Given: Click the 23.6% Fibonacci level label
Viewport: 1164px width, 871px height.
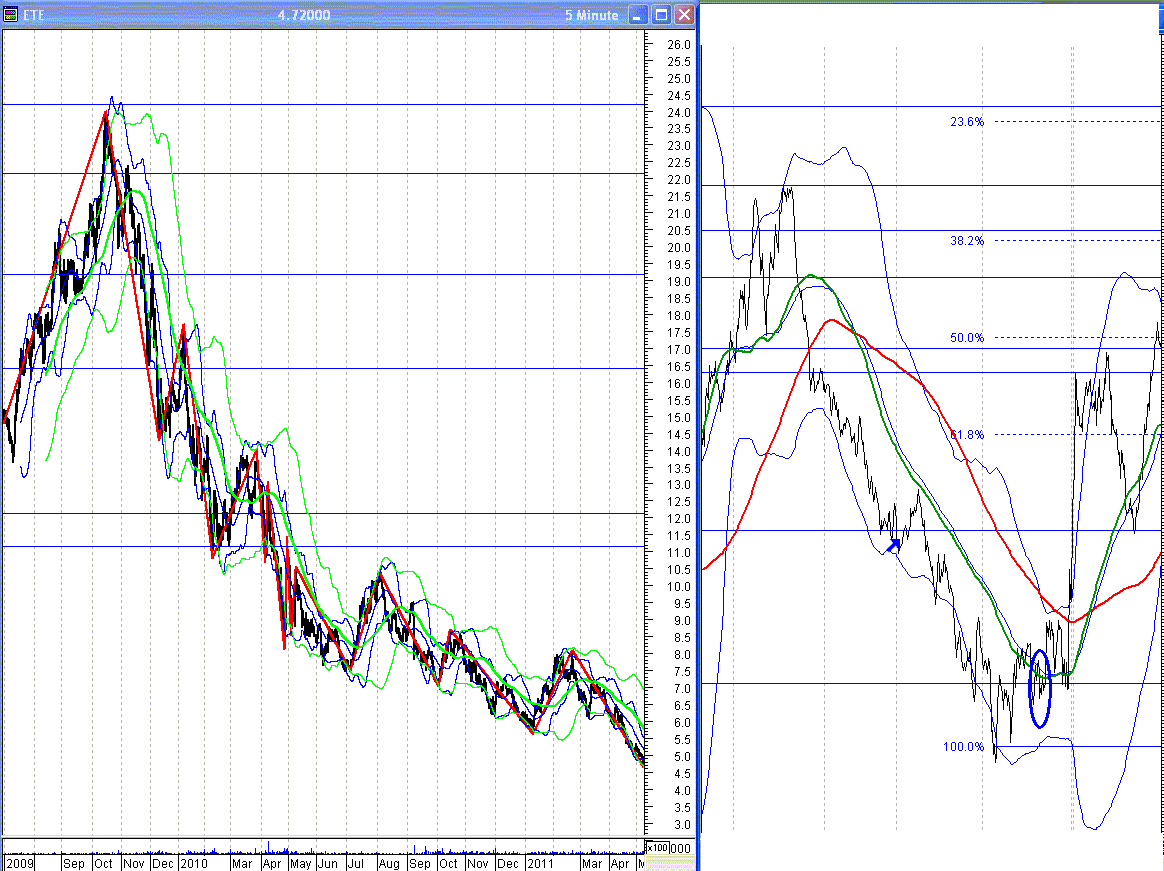Looking at the screenshot, I should (967, 122).
